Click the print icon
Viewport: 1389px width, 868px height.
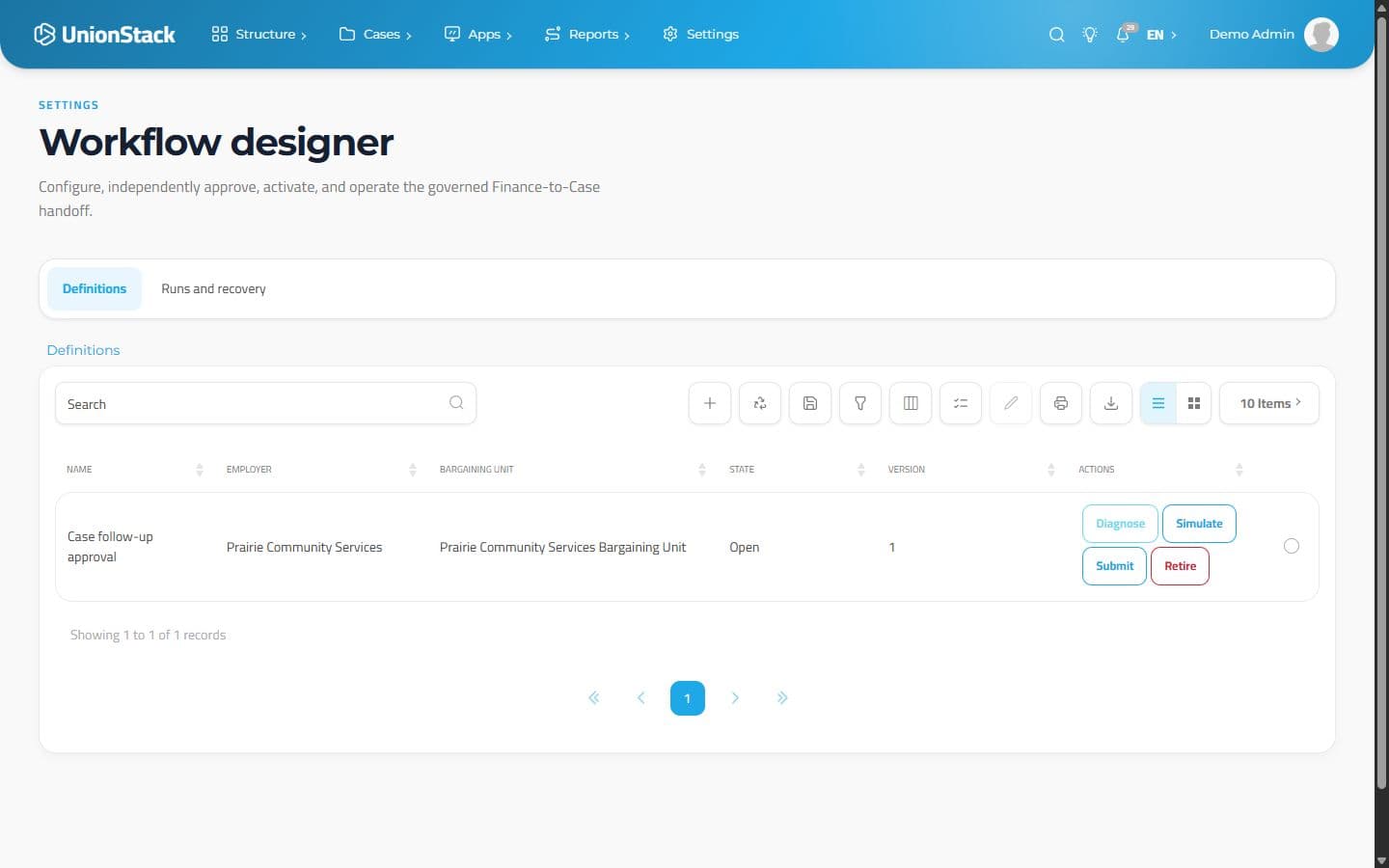pyautogui.click(x=1061, y=403)
